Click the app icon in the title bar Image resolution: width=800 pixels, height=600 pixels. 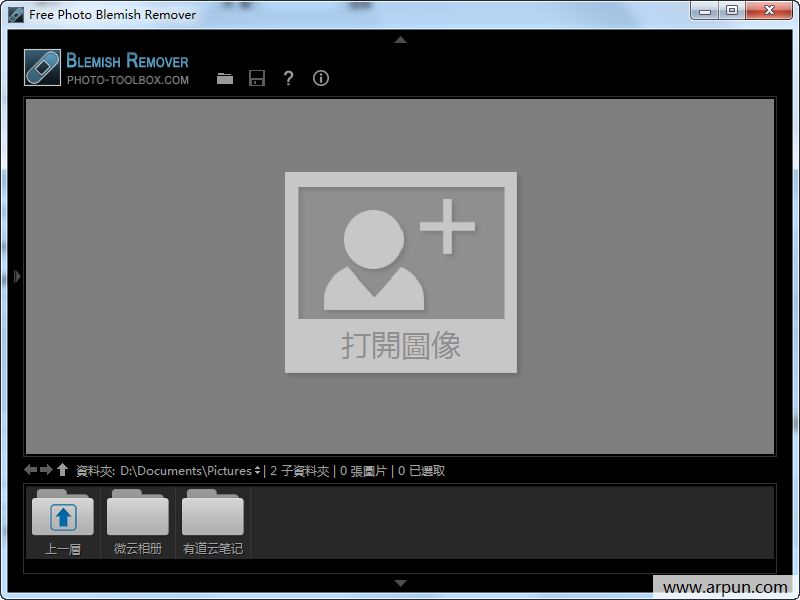15,14
